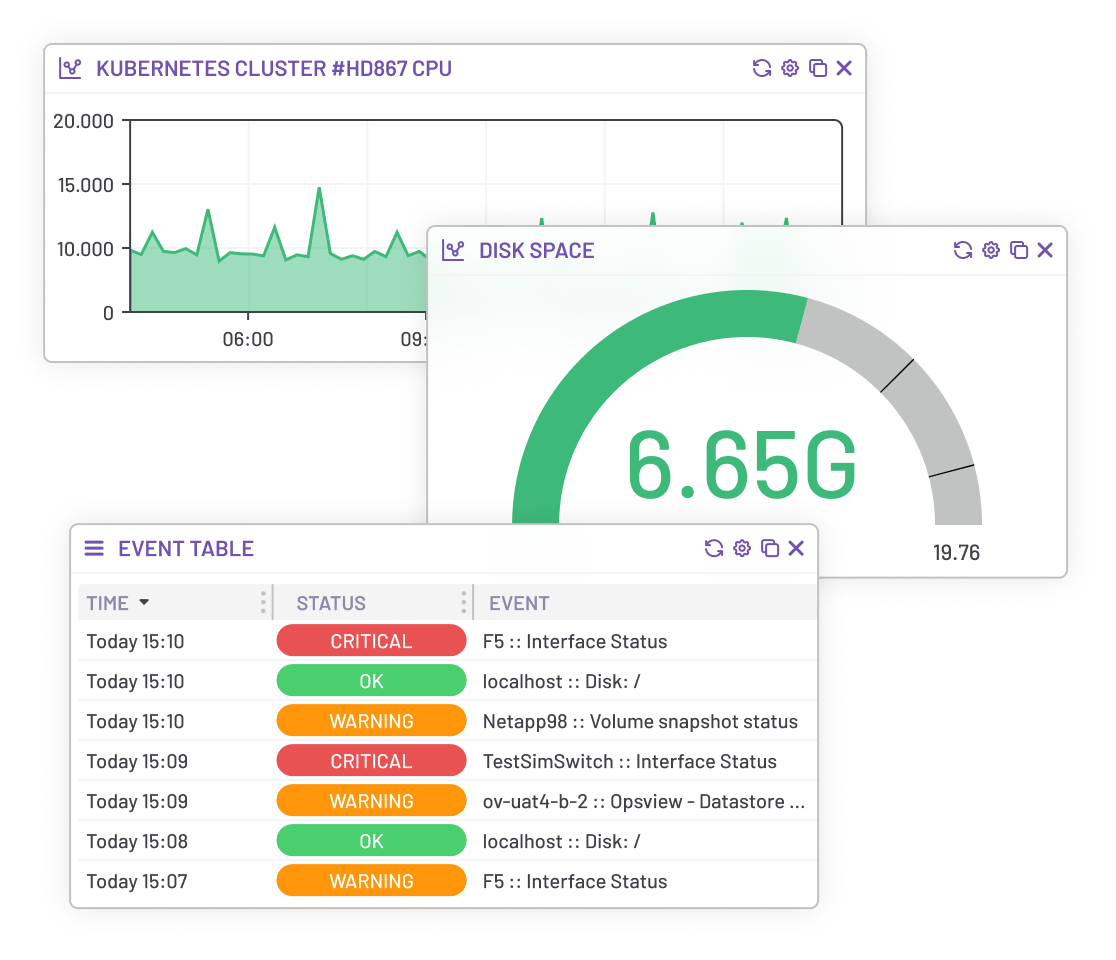The image size is (1116, 960).
Task: Open Event Table settings gear
Action: [742, 548]
